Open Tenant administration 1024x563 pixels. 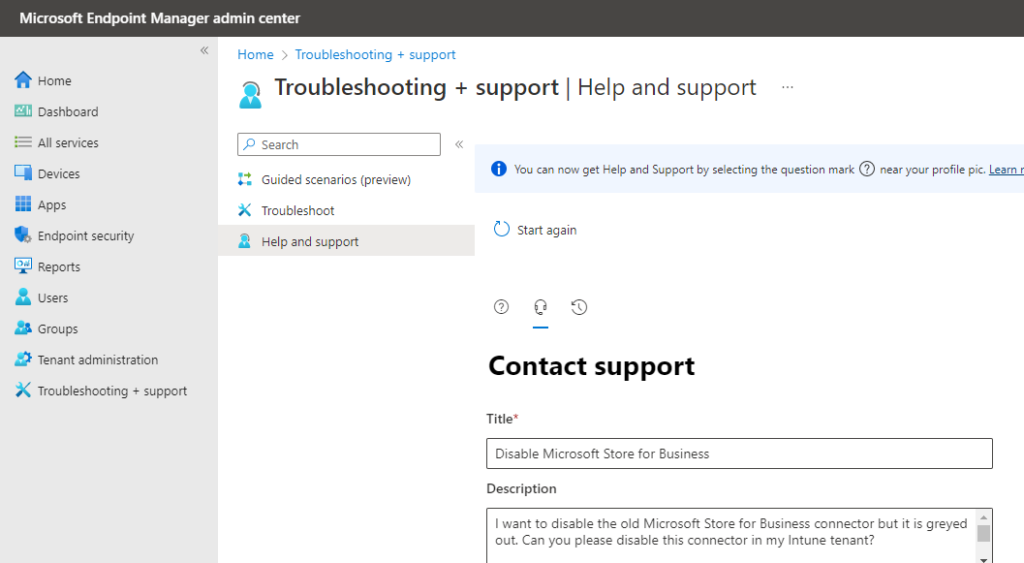(x=98, y=360)
